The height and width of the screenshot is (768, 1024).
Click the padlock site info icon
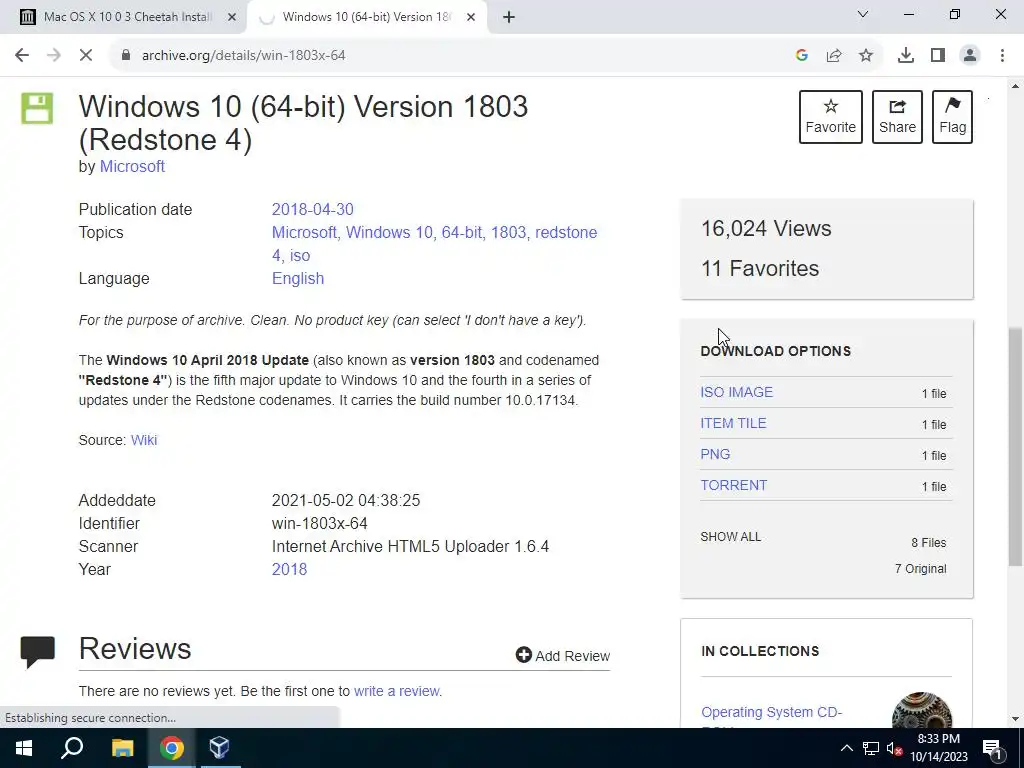(125, 56)
